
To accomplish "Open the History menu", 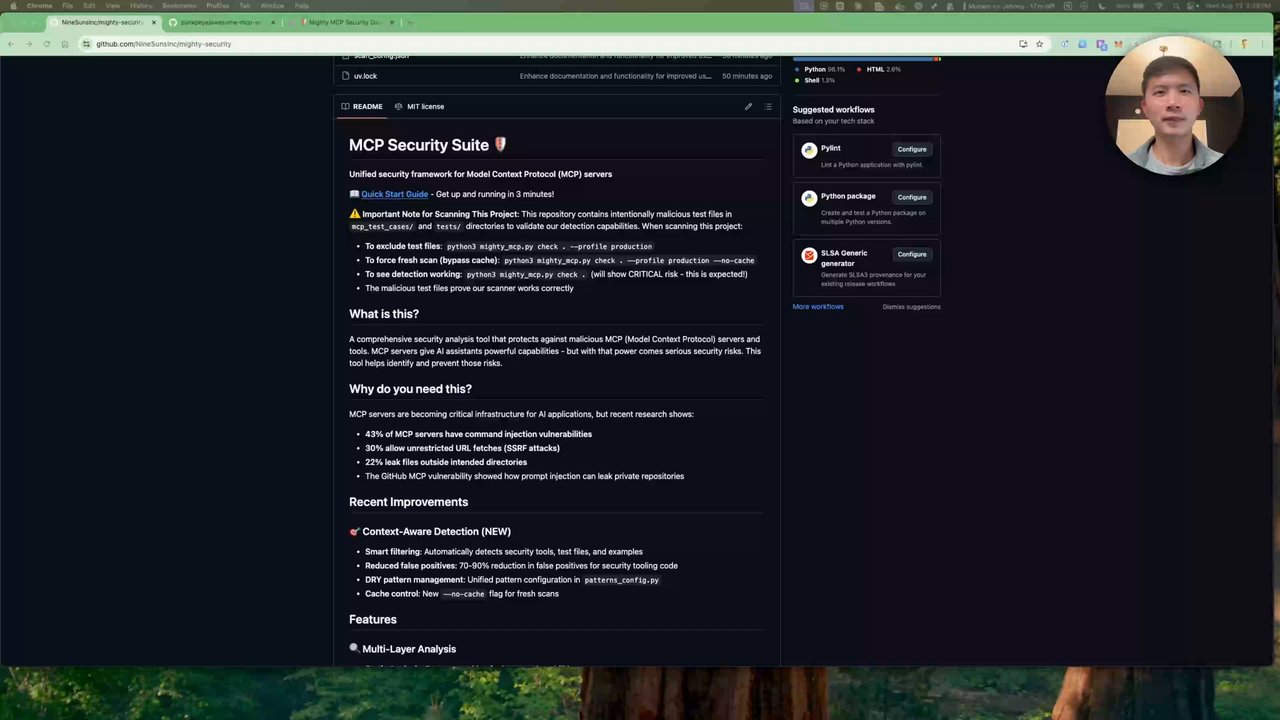I will click(x=141, y=6).
